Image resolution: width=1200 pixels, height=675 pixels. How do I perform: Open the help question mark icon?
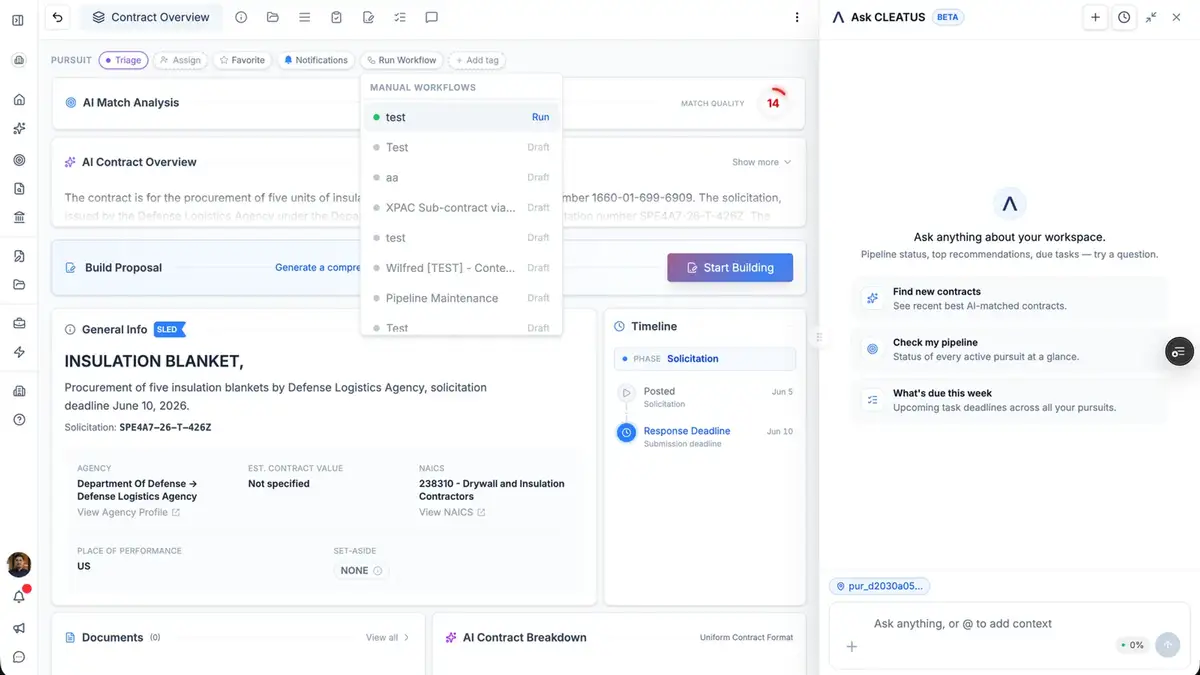[19, 420]
